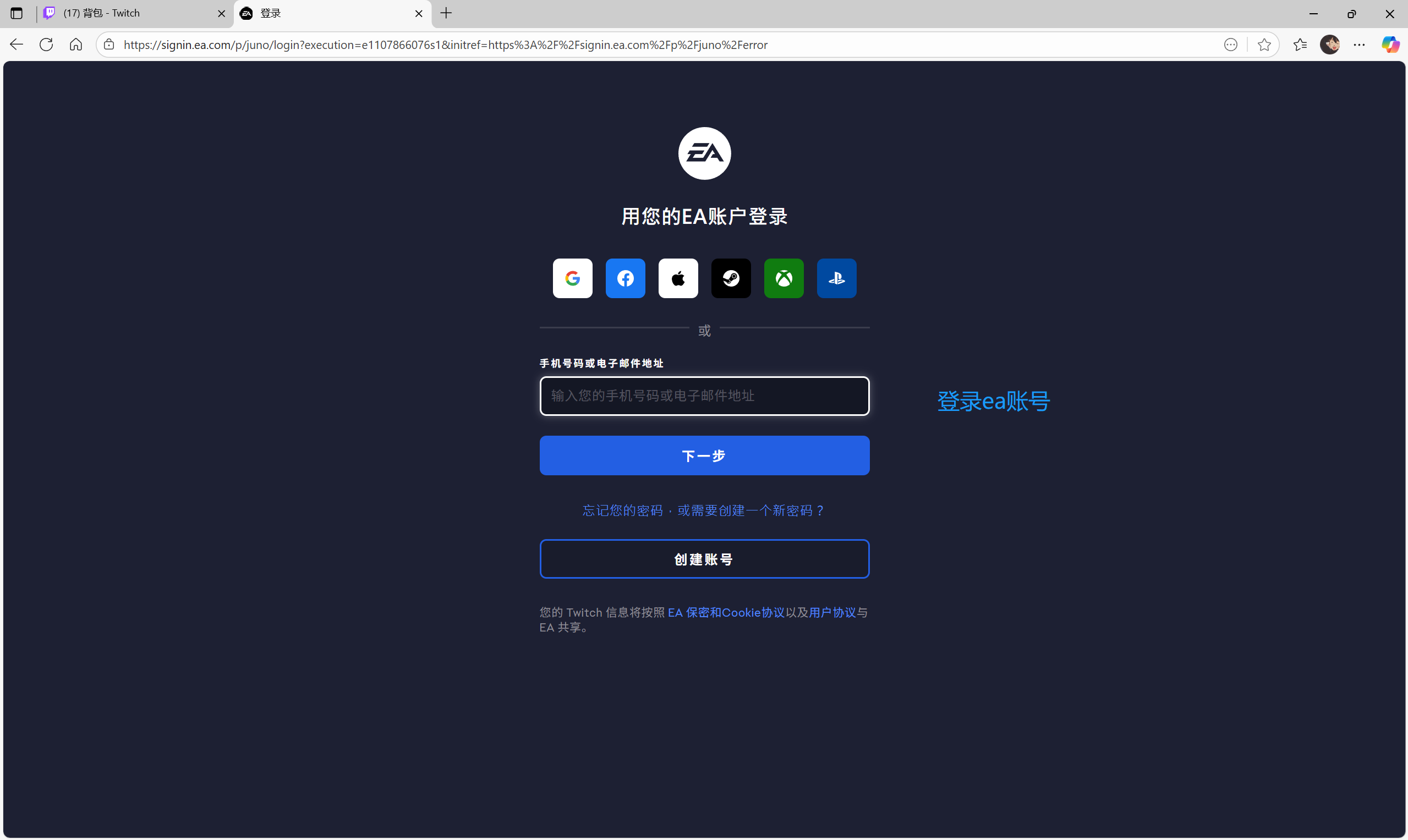1408x840 pixels.
Task: Open the browser profile avatar
Action: (x=1329, y=45)
